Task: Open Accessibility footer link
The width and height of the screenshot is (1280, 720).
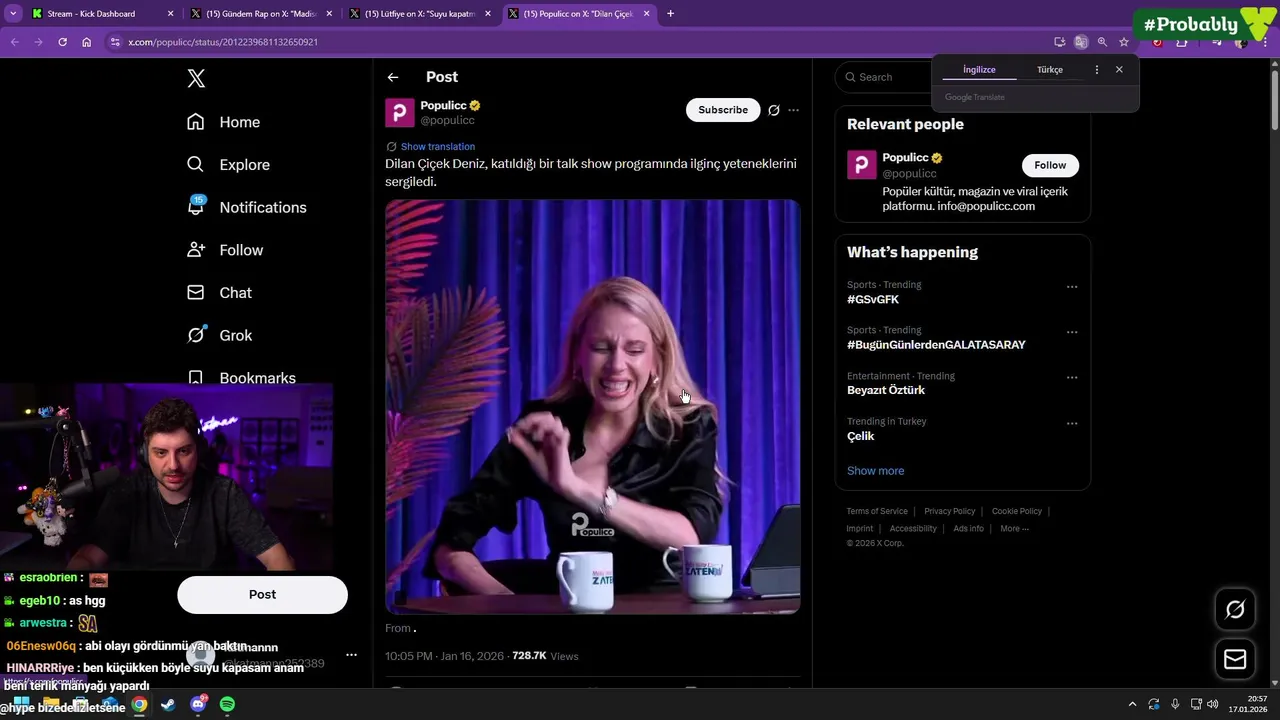Action: click(x=913, y=528)
